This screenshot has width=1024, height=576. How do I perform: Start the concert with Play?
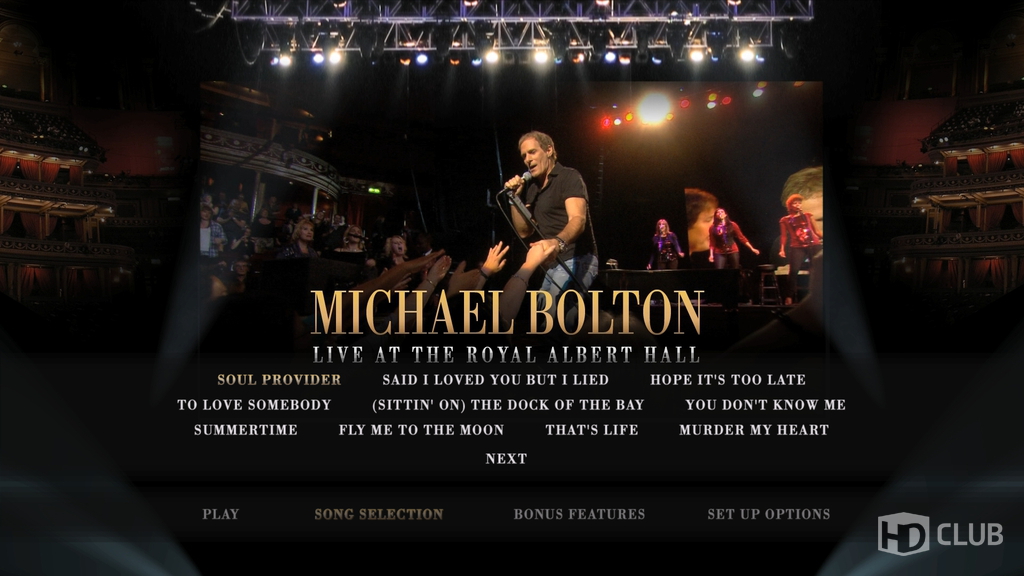[x=221, y=514]
